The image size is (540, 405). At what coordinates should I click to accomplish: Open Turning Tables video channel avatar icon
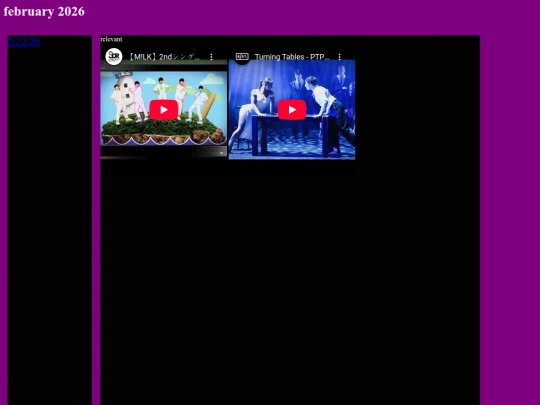coord(242,56)
